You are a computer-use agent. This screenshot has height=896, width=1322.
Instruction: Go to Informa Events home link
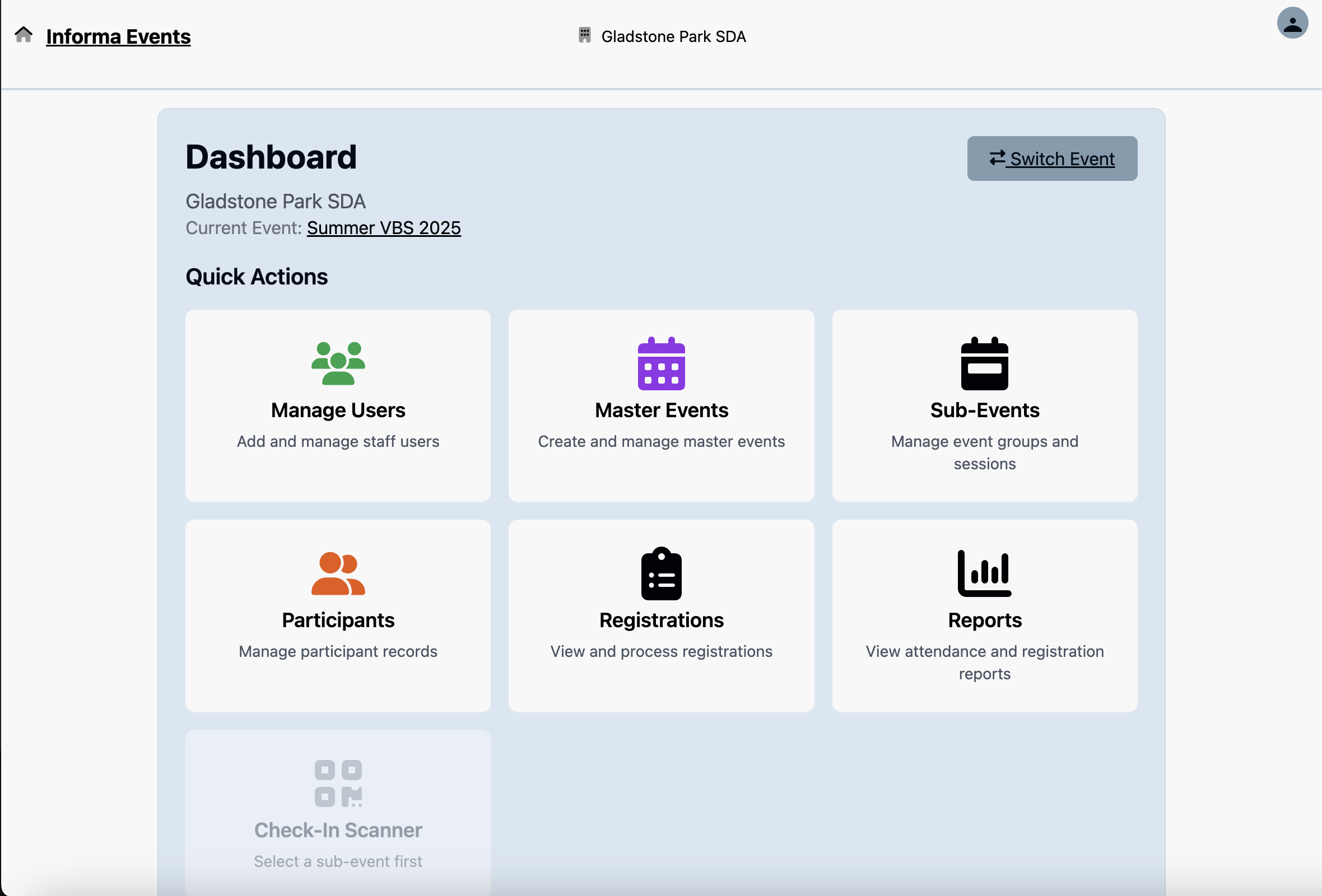pos(118,36)
